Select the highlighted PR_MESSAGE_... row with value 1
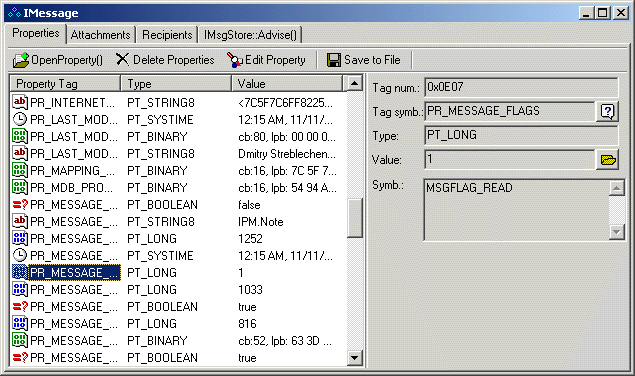This screenshot has width=635, height=376. pyautogui.click(x=178, y=272)
